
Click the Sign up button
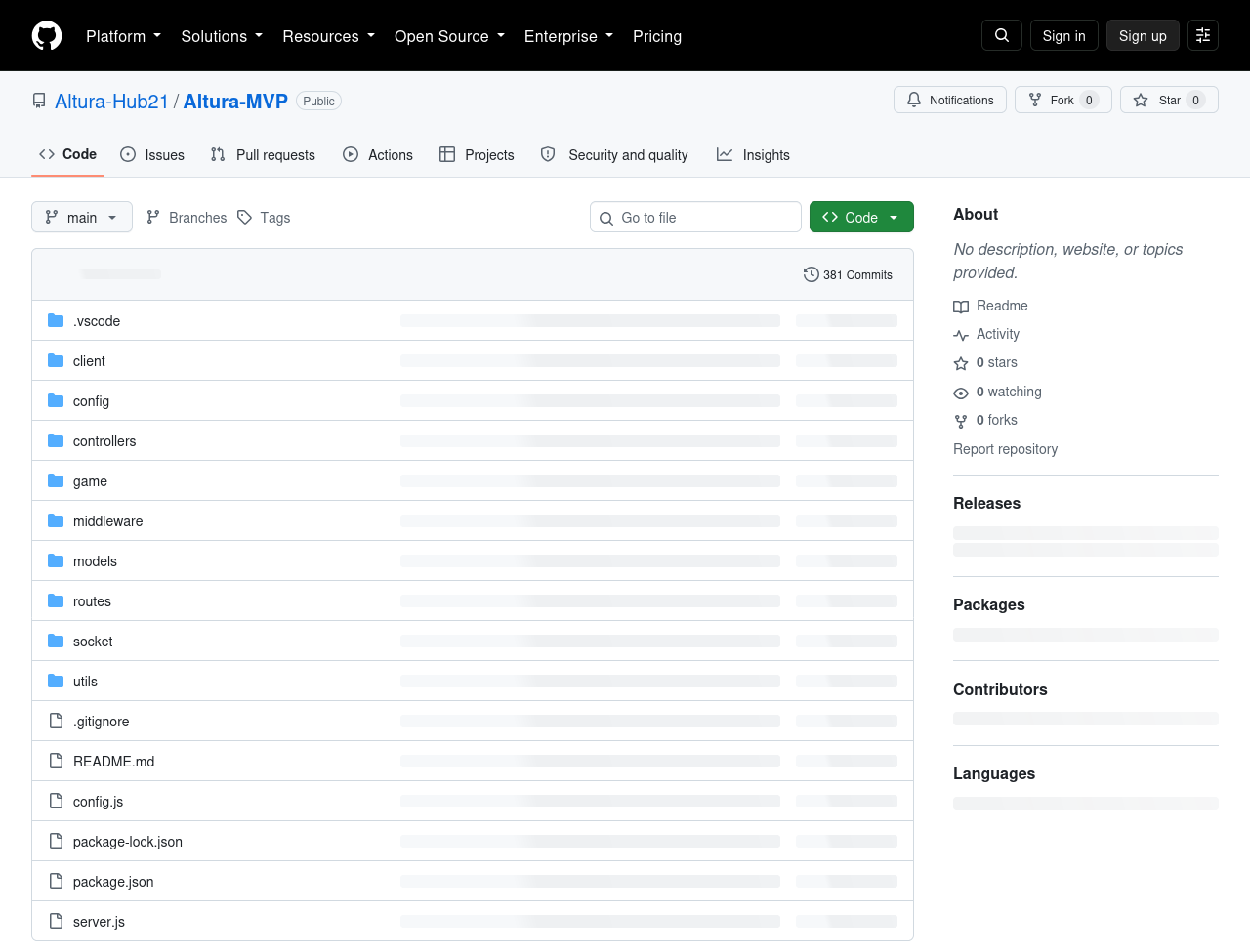click(x=1143, y=35)
